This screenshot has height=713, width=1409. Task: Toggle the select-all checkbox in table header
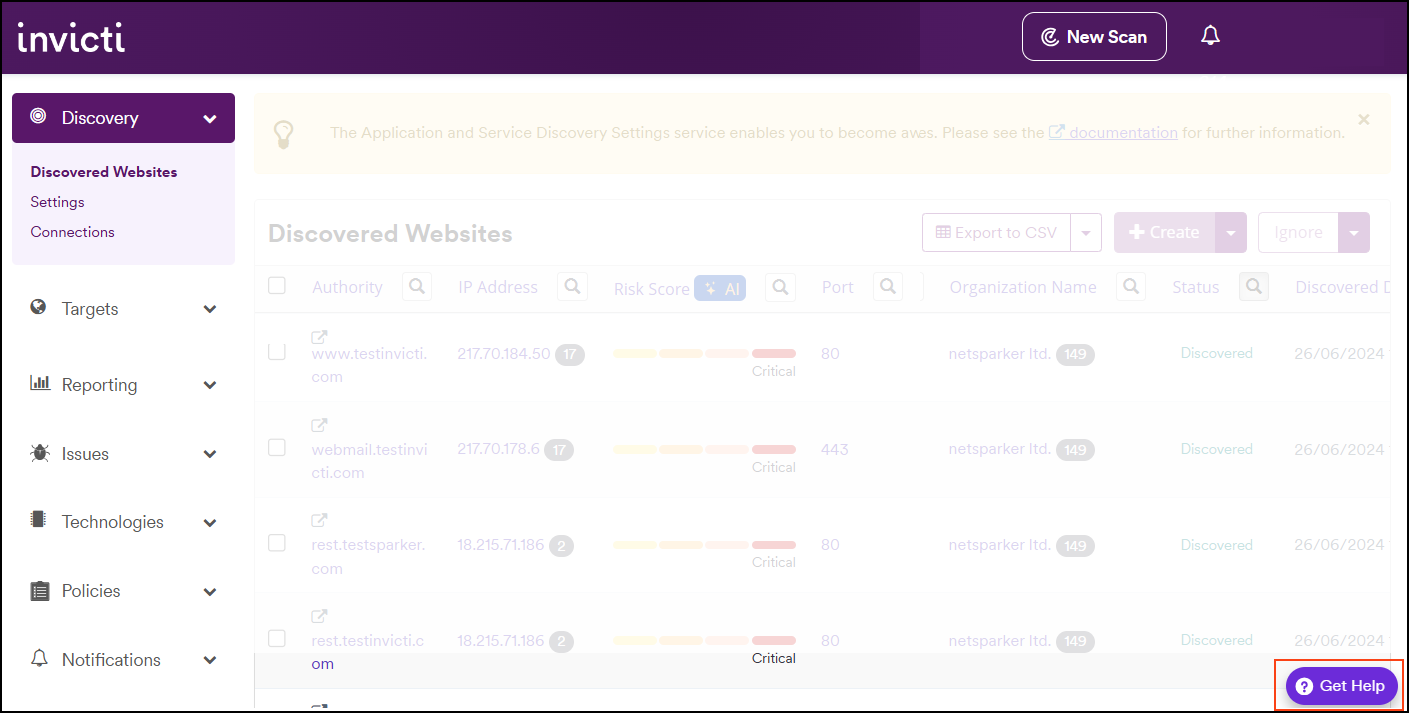277,286
